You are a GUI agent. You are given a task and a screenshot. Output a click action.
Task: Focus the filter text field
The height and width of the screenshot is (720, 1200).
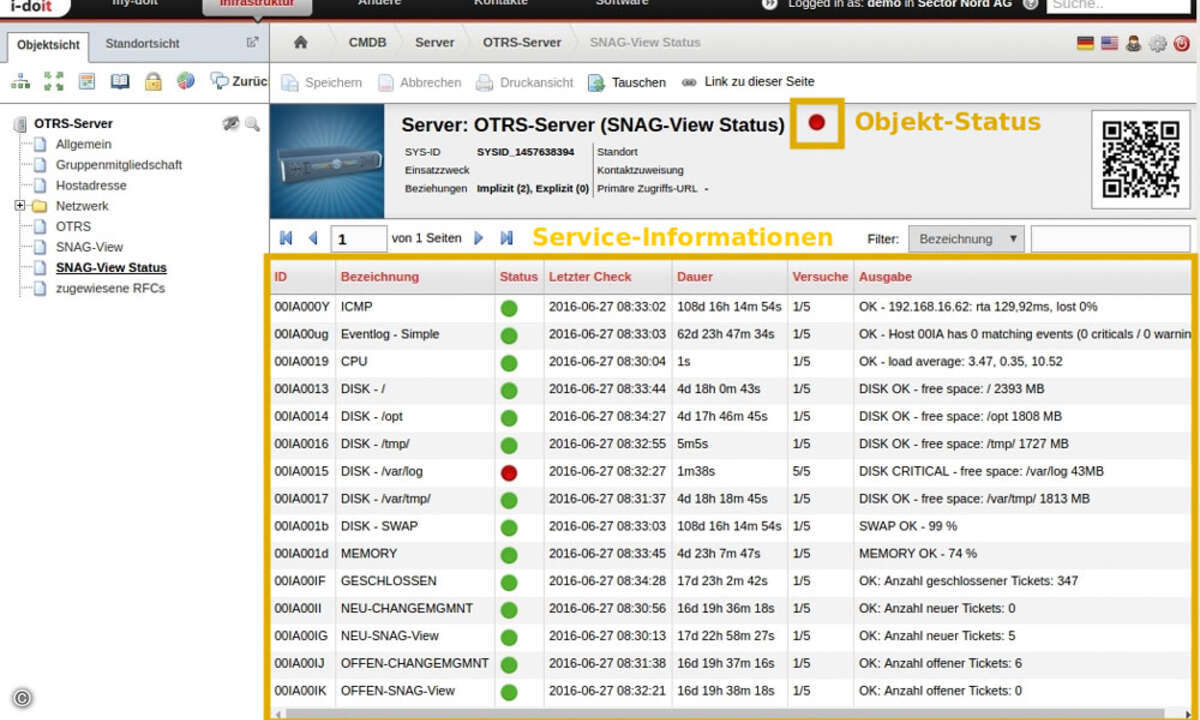pyautogui.click(x=1111, y=239)
